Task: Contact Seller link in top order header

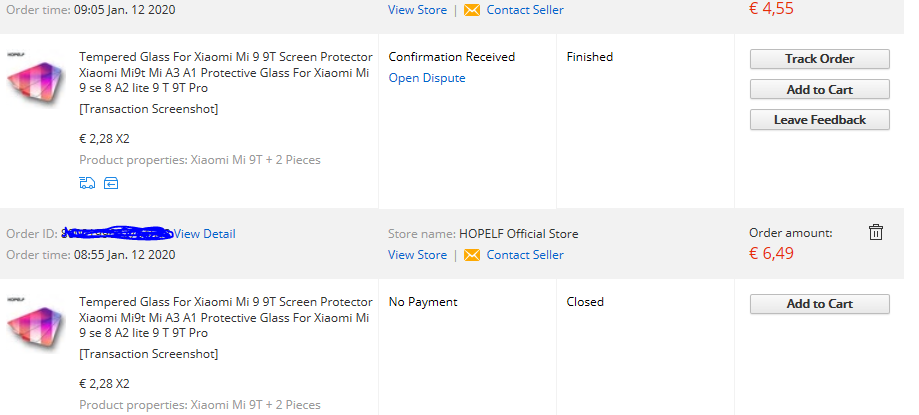Action: [525, 10]
